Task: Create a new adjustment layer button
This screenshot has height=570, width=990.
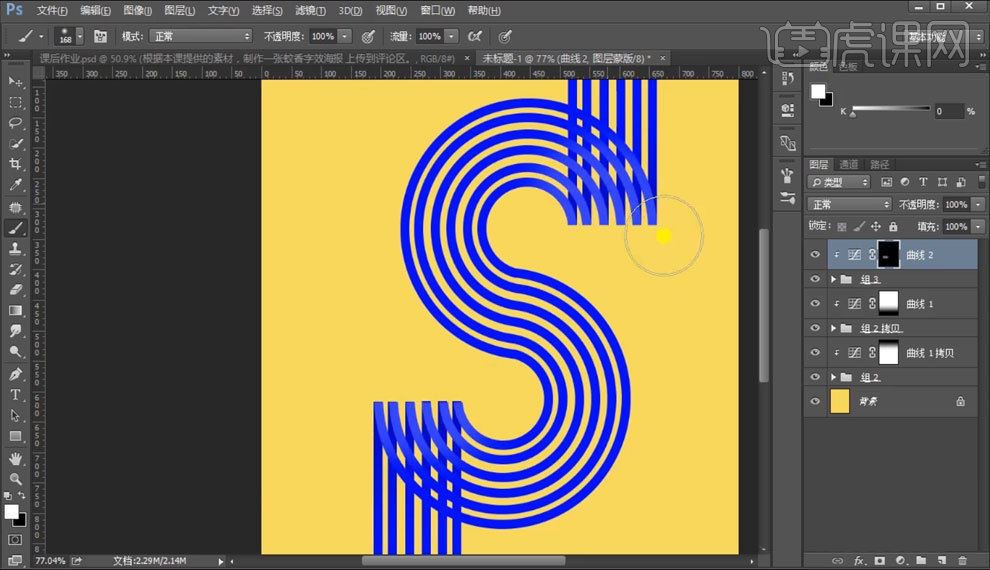Action: 900,560
